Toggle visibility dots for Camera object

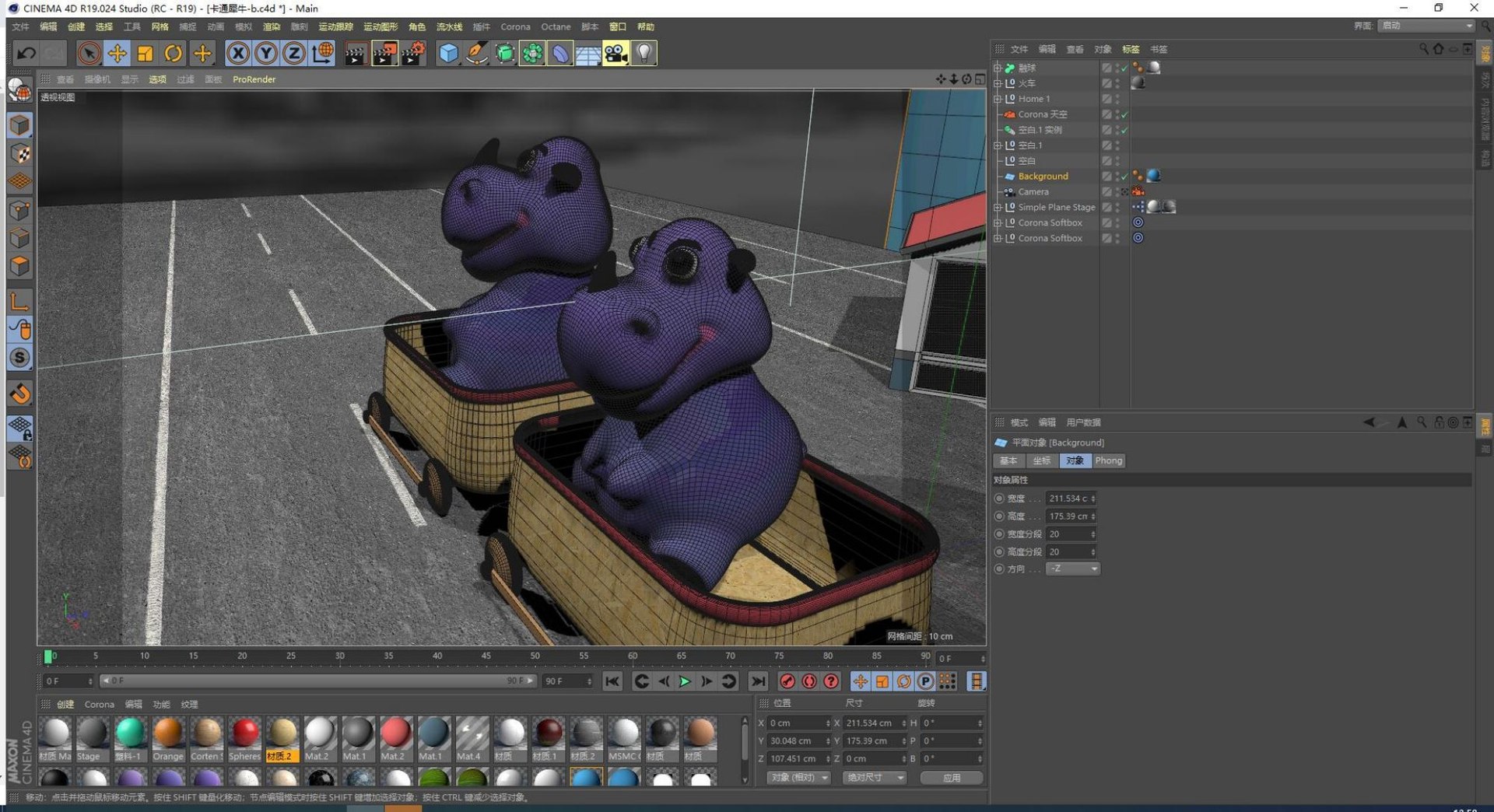pyautogui.click(x=1117, y=192)
